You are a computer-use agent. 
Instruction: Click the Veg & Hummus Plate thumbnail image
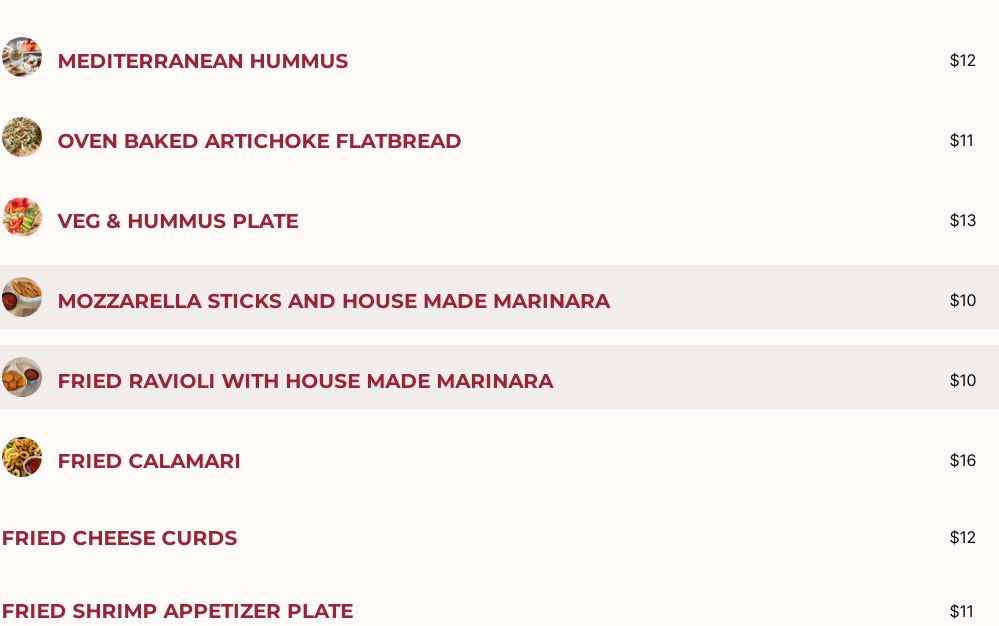21,217
